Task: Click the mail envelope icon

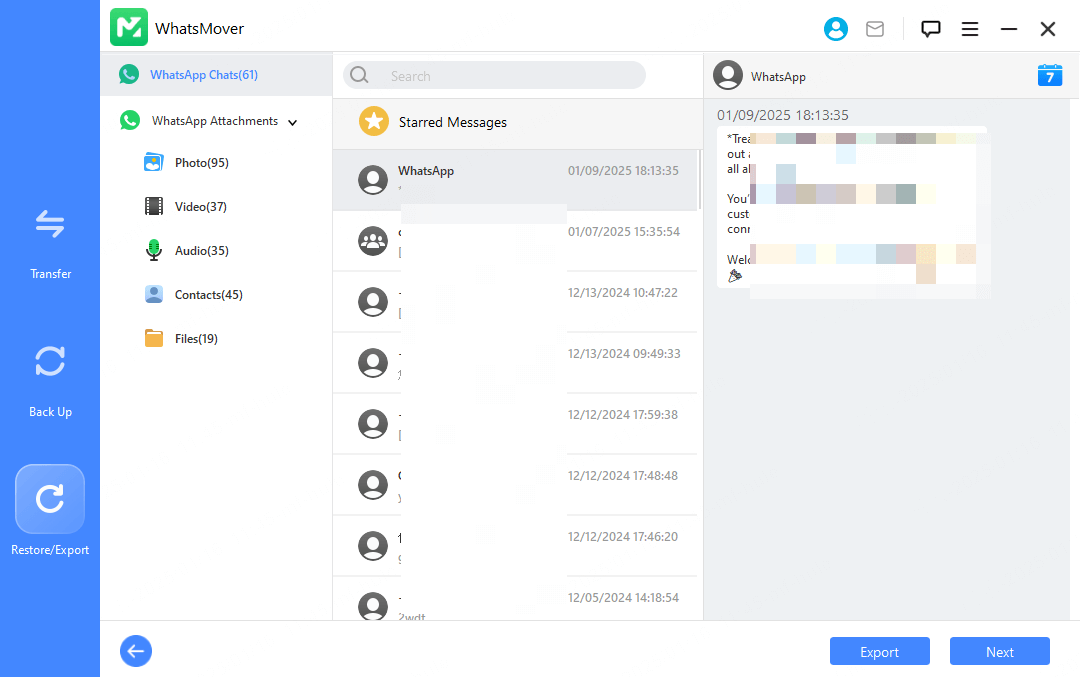Action: coord(875,29)
